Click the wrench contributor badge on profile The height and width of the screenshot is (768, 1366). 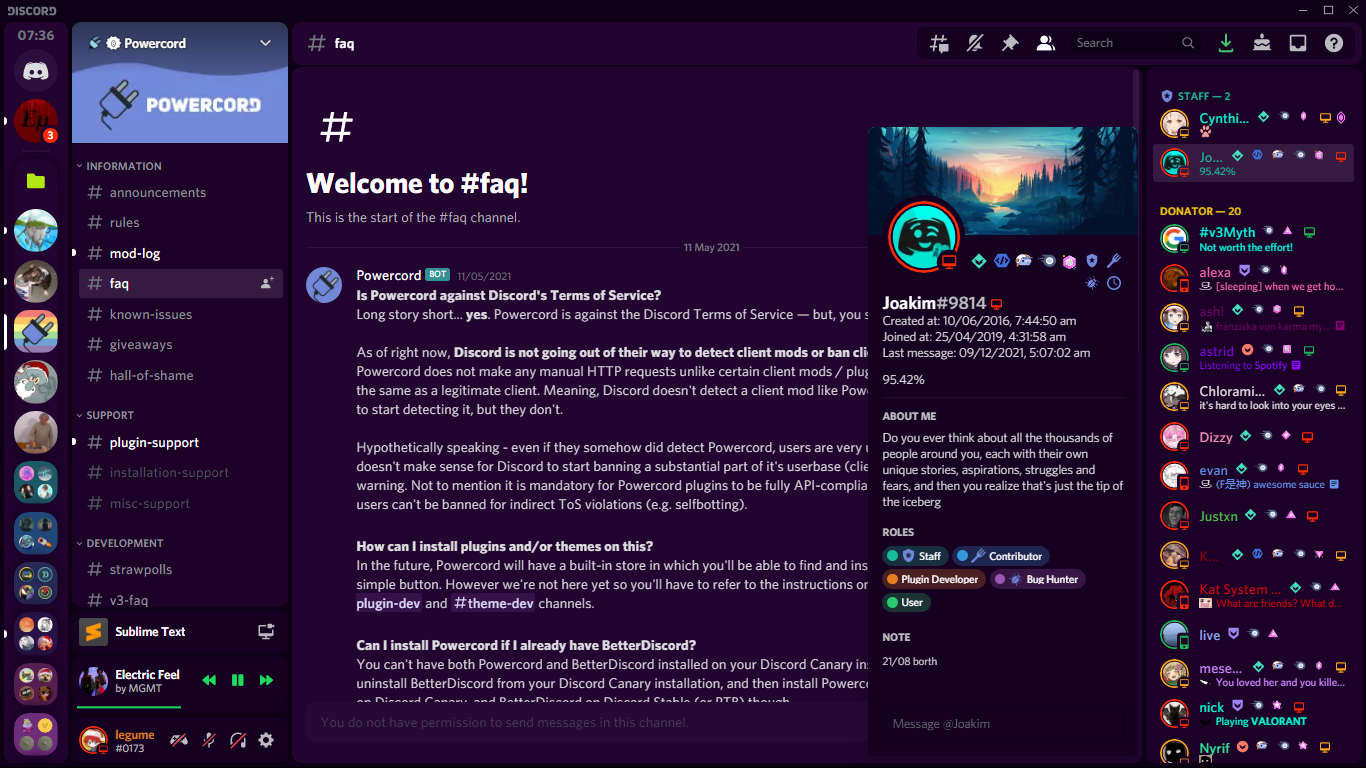click(x=1114, y=261)
